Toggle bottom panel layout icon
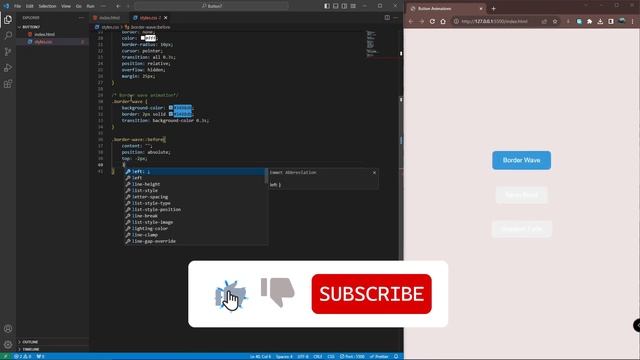640x360 pixels. (336, 6)
